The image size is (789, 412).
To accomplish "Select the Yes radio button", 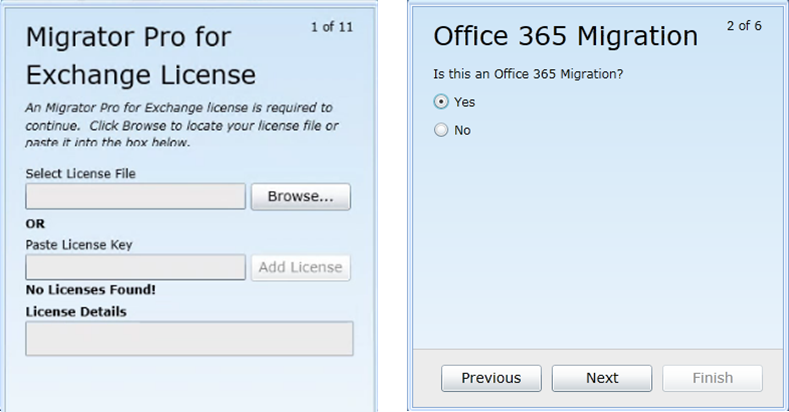I will (441, 102).
